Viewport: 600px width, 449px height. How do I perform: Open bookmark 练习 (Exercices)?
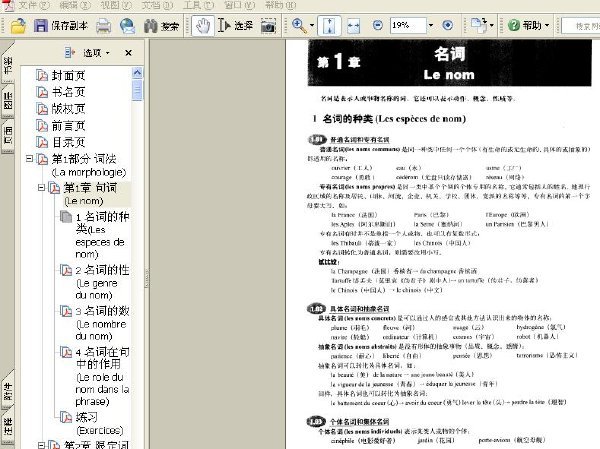coord(99,423)
